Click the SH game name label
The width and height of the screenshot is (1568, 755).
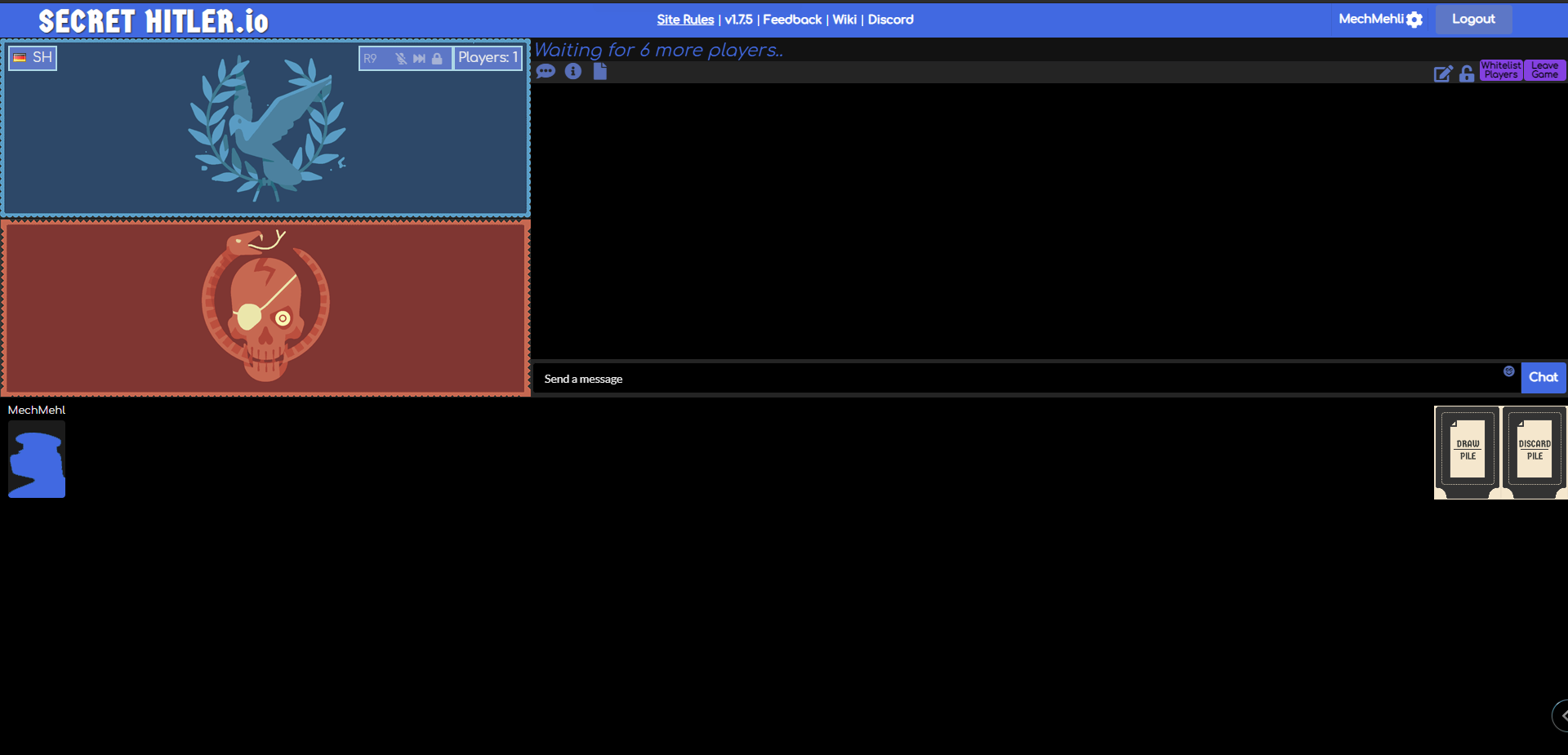click(42, 57)
